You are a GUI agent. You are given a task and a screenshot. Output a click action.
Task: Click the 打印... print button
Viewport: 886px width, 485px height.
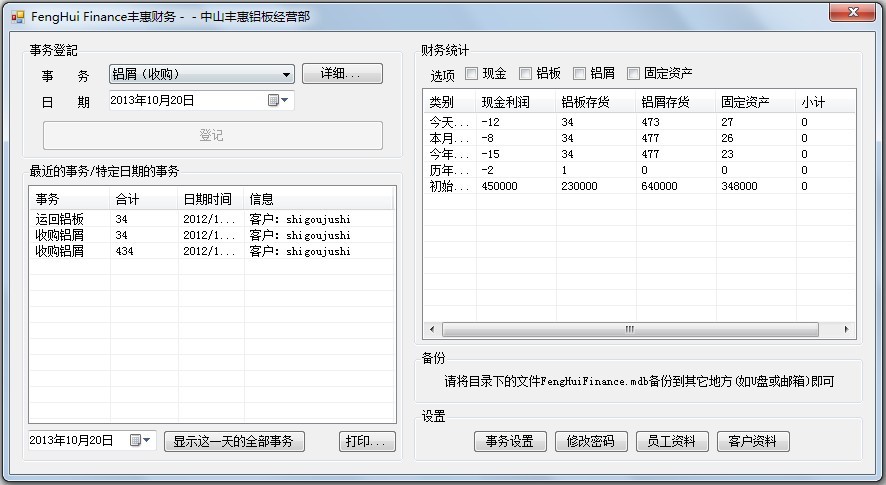click(x=367, y=441)
